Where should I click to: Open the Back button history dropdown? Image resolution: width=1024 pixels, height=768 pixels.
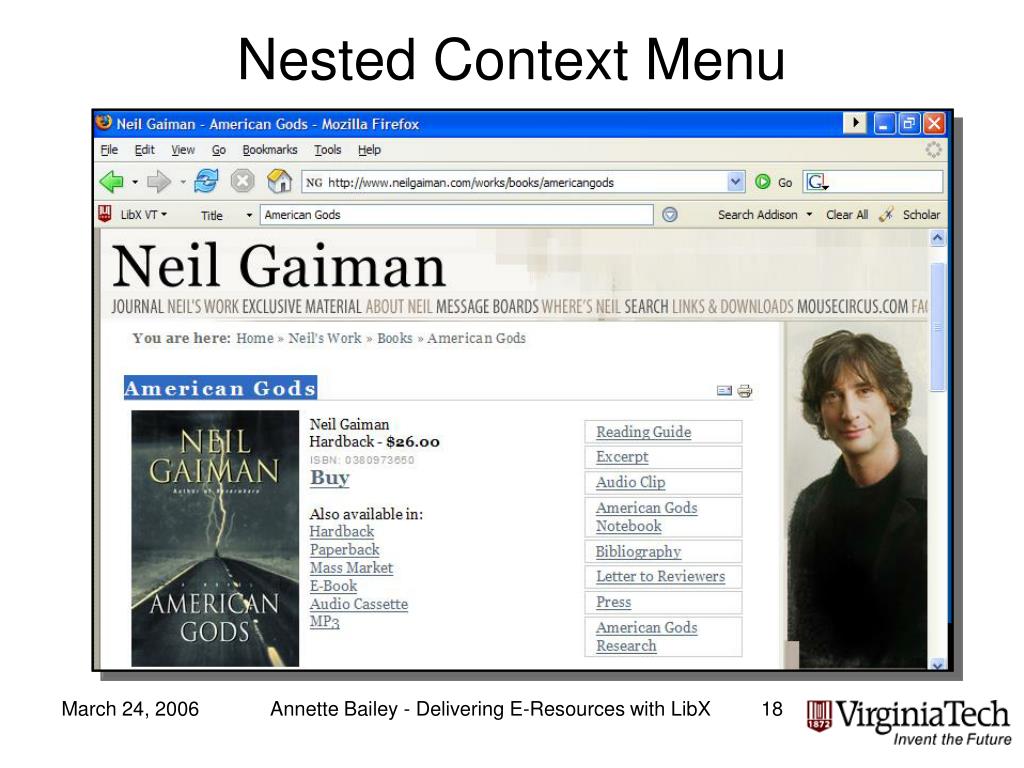tap(135, 182)
